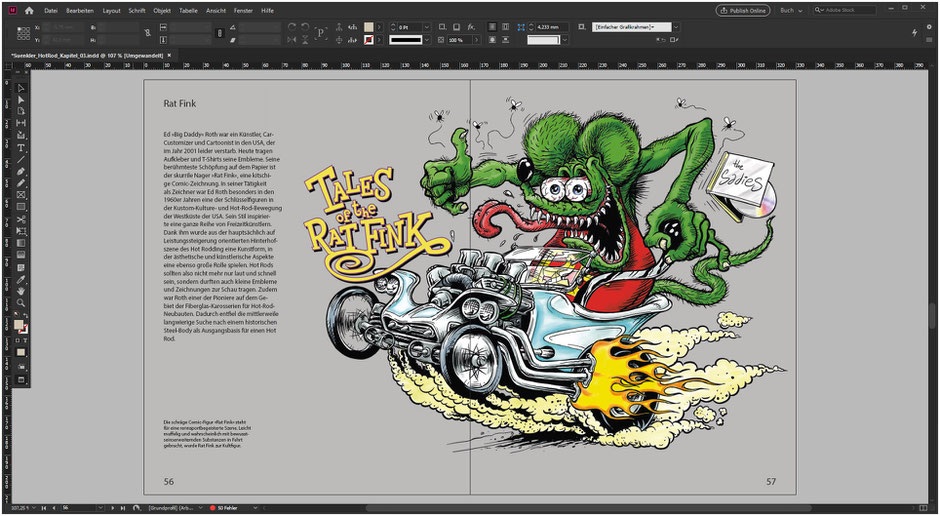
Task: Select the Note tool
Action: click(21, 268)
